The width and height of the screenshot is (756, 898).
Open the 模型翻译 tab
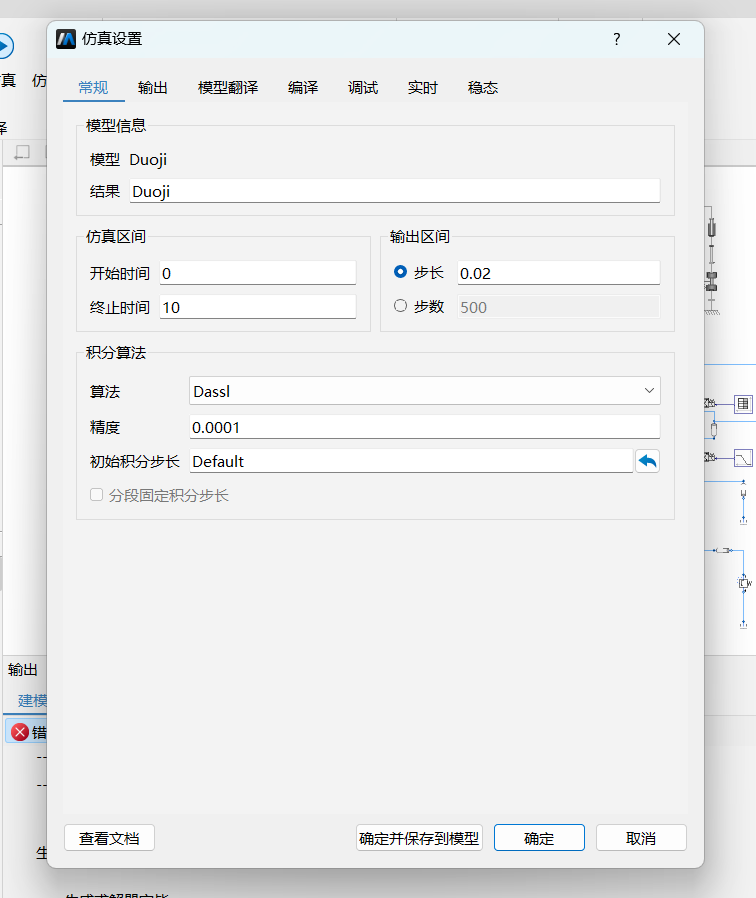(228, 88)
